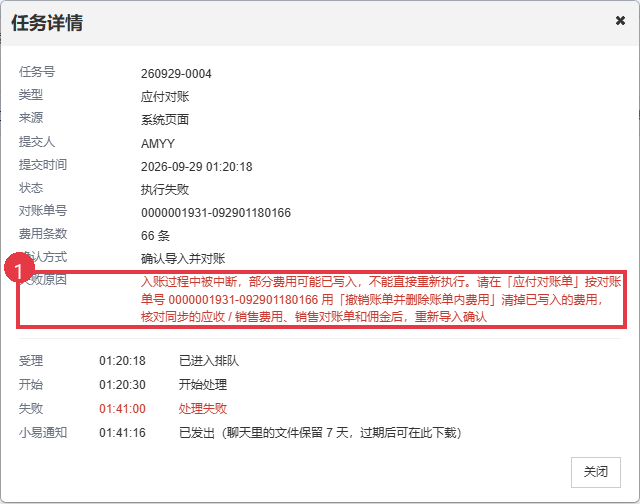Viewport: 640px width, 504px height.
Task: Click the red failure reason message
Action: [381, 299]
